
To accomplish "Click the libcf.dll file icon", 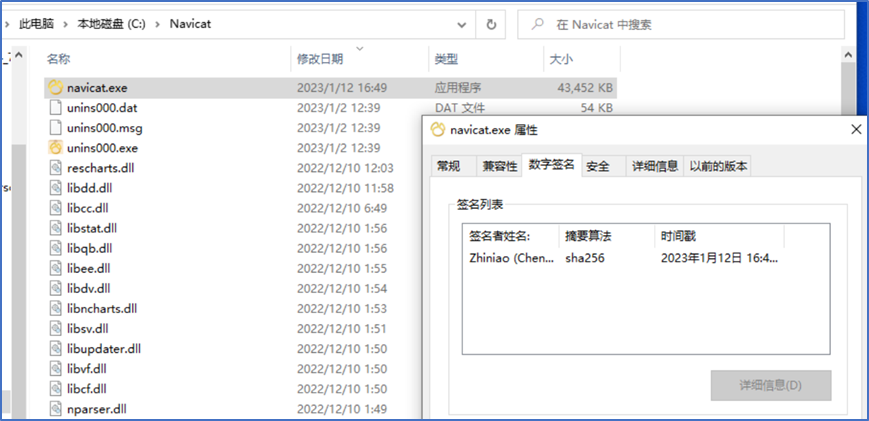I will point(55,389).
